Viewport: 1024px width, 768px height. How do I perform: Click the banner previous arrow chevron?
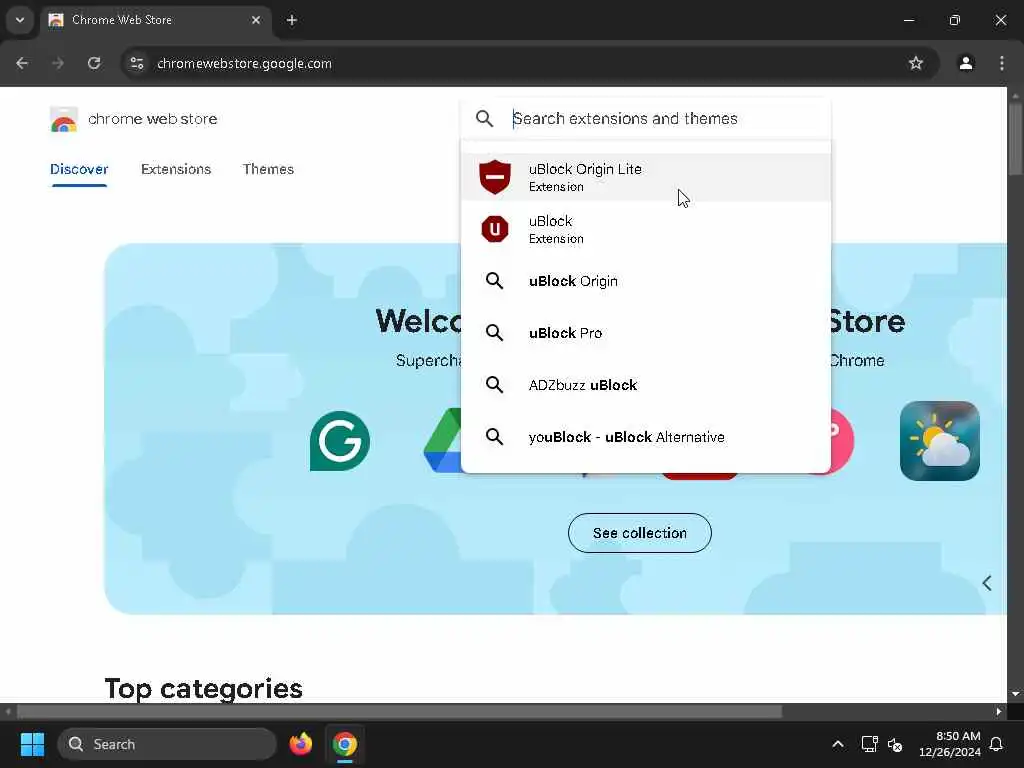pyautogui.click(x=987, y=583)
